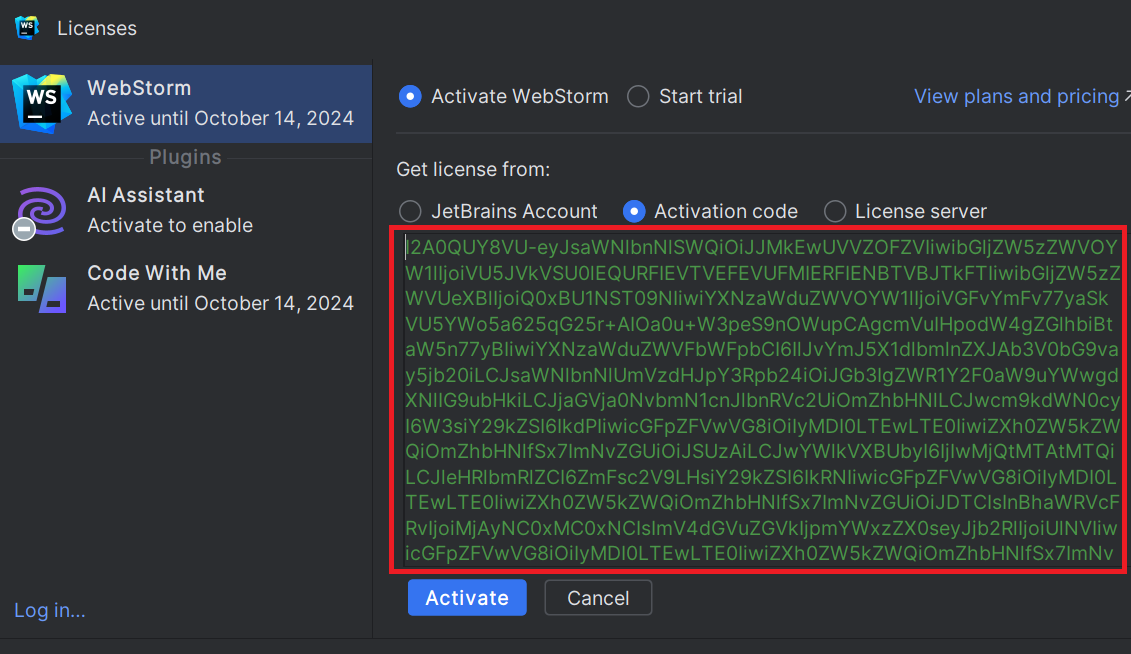Select WebStorm in the licenses sidebar
Viewport: 1131px width, 654px height.
coord(185,103)
